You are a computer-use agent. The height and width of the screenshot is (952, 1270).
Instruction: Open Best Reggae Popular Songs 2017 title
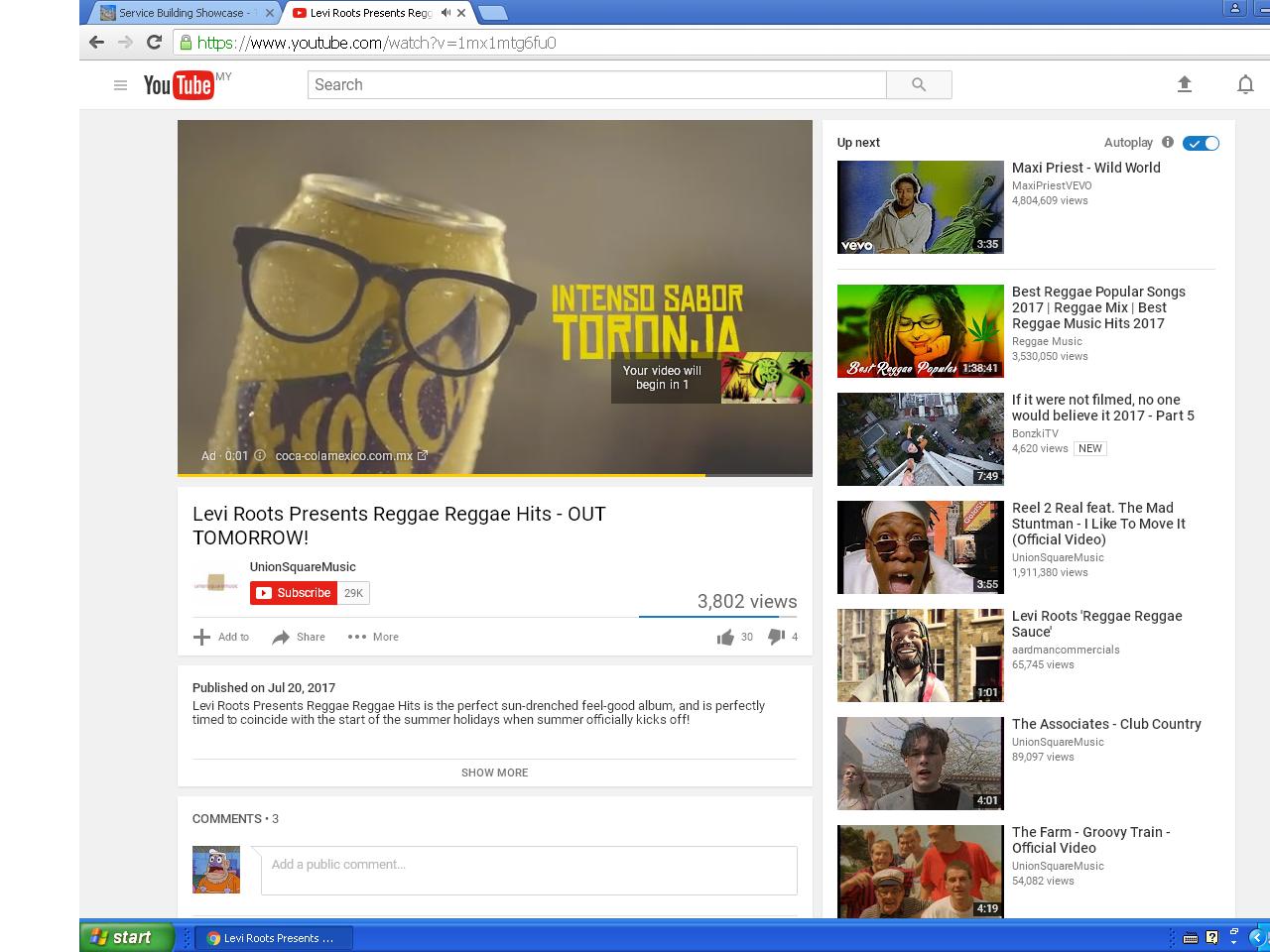[x=1098, y=307]
